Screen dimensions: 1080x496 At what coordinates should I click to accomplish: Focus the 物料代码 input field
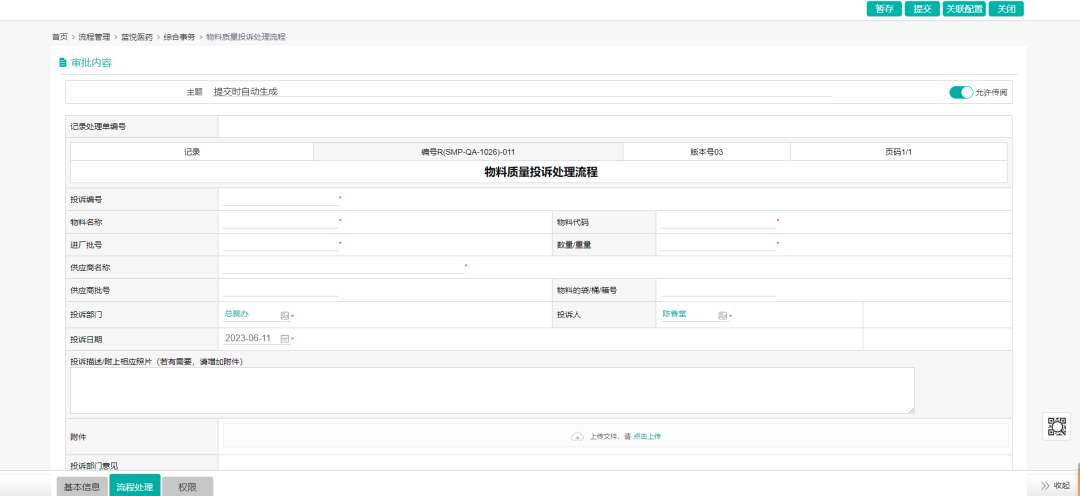click(x=718, y=222)
